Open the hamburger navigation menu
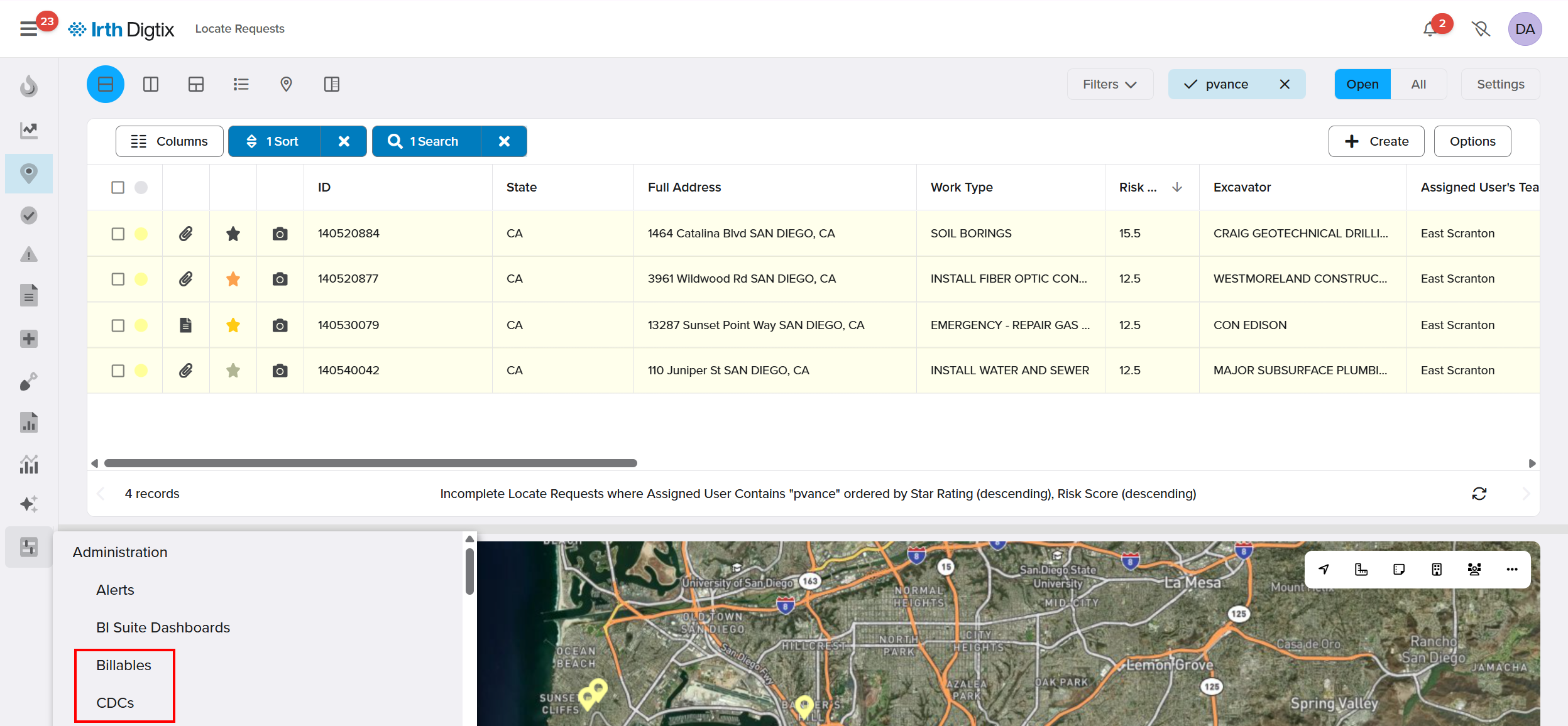This screenshot has height=726, width=1568. point(28,29)
